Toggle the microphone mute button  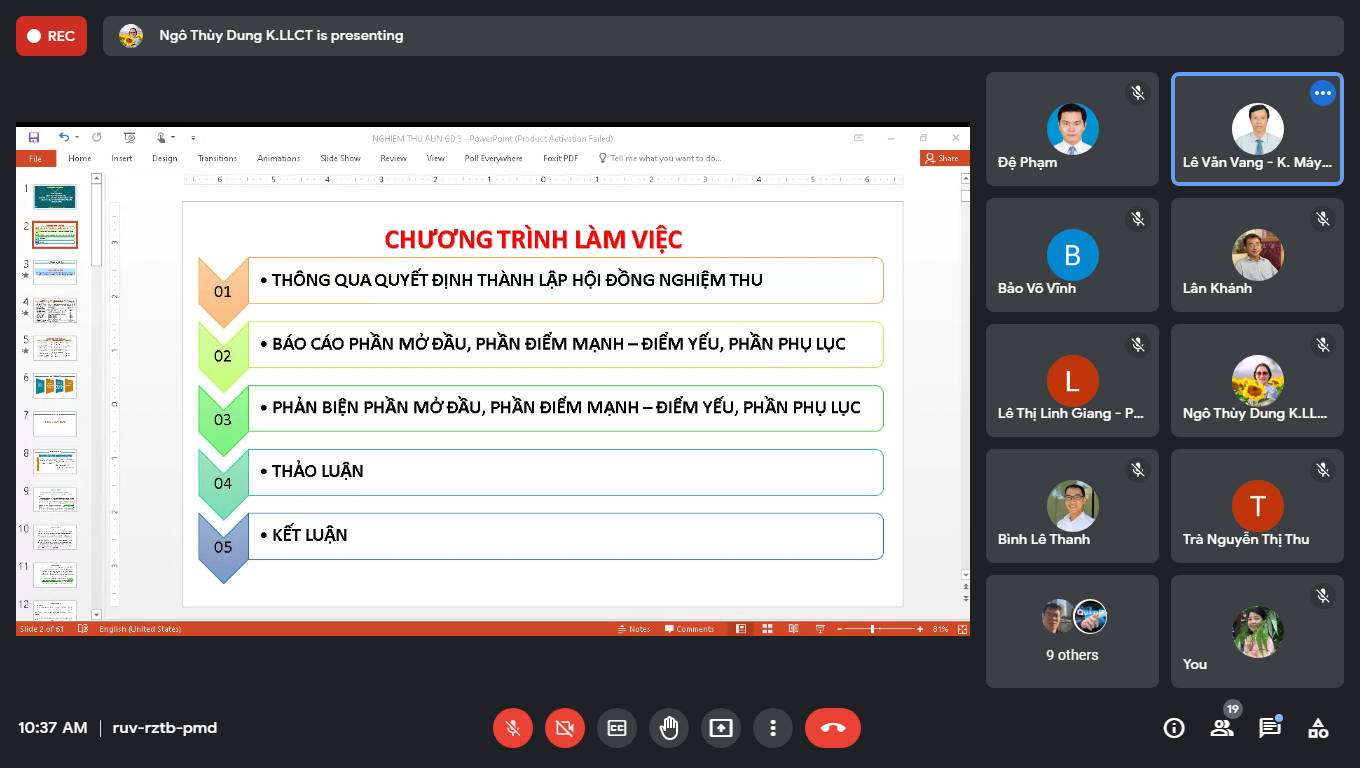click(x=513, y=728)
